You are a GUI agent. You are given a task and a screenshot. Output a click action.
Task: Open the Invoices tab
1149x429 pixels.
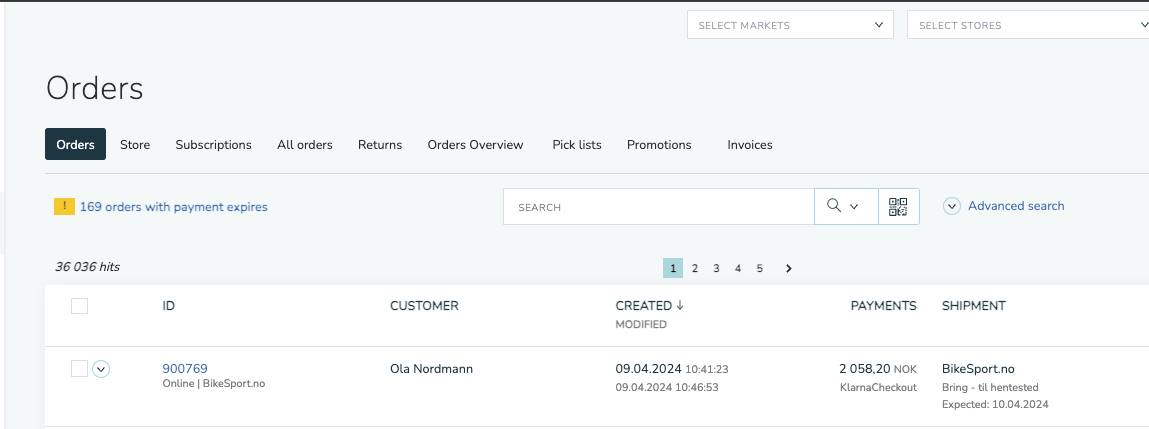point(750,144)
